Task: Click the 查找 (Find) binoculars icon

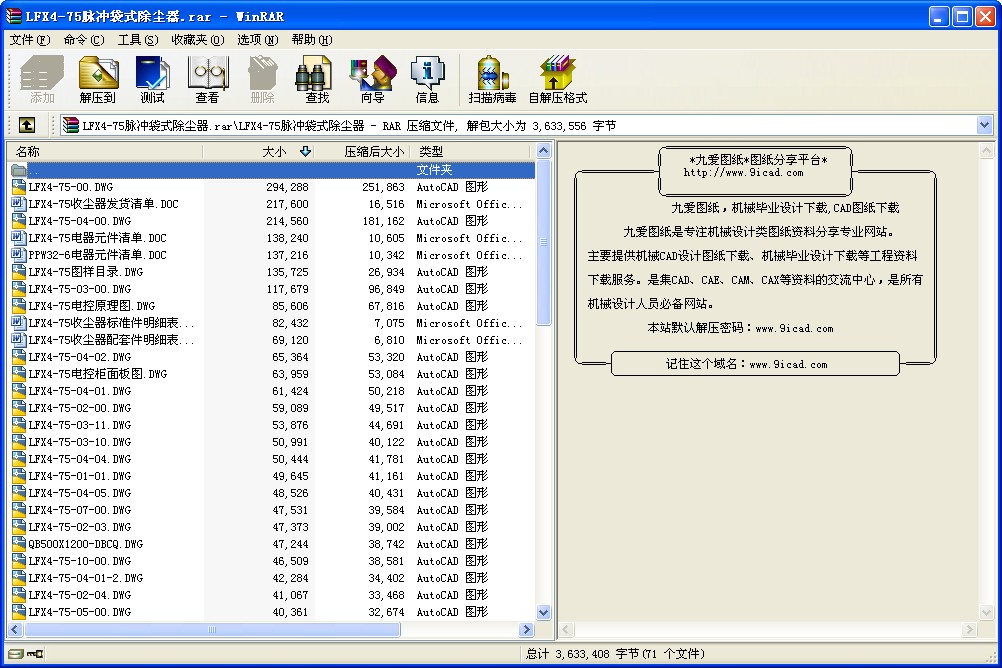Action: [x=317, y=78]
